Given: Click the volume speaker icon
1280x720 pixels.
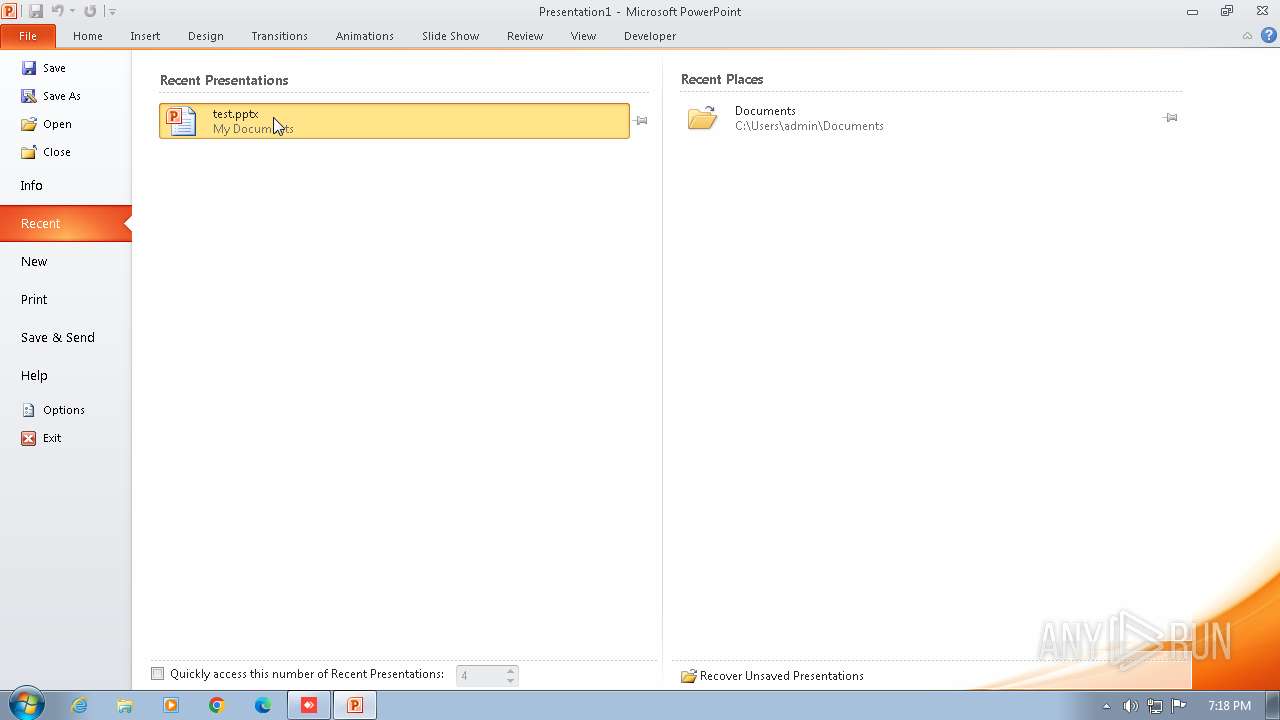Looking at the screenshot, I should (x=1130, y=706).
